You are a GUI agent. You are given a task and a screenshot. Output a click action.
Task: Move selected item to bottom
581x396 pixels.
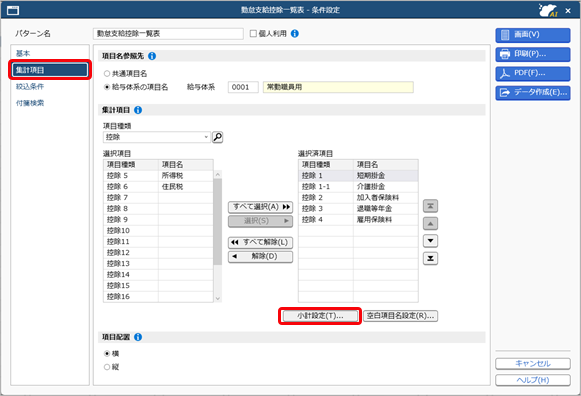430,258
